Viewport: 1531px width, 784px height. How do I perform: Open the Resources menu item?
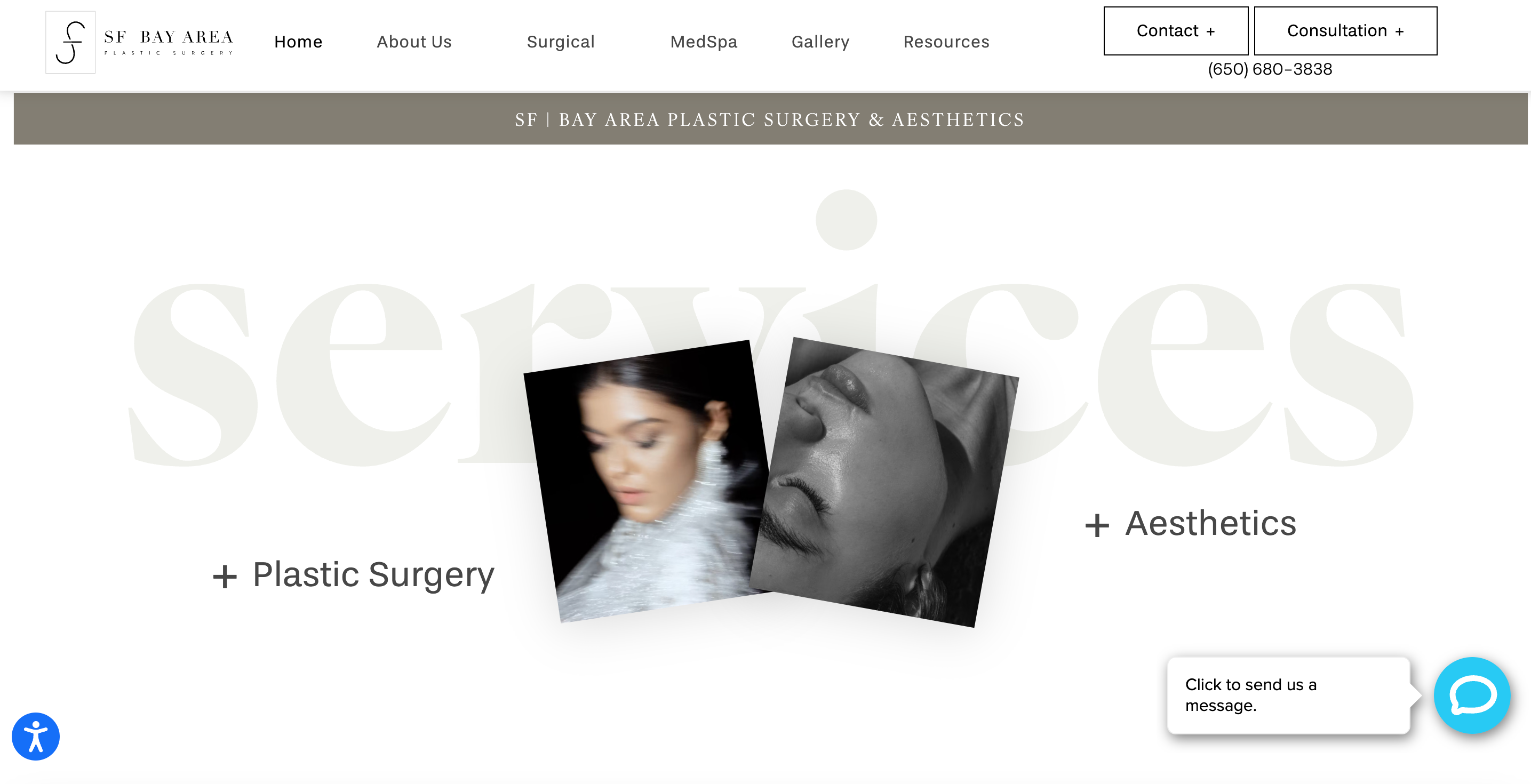pyautogui.click(x=946, y=42)
